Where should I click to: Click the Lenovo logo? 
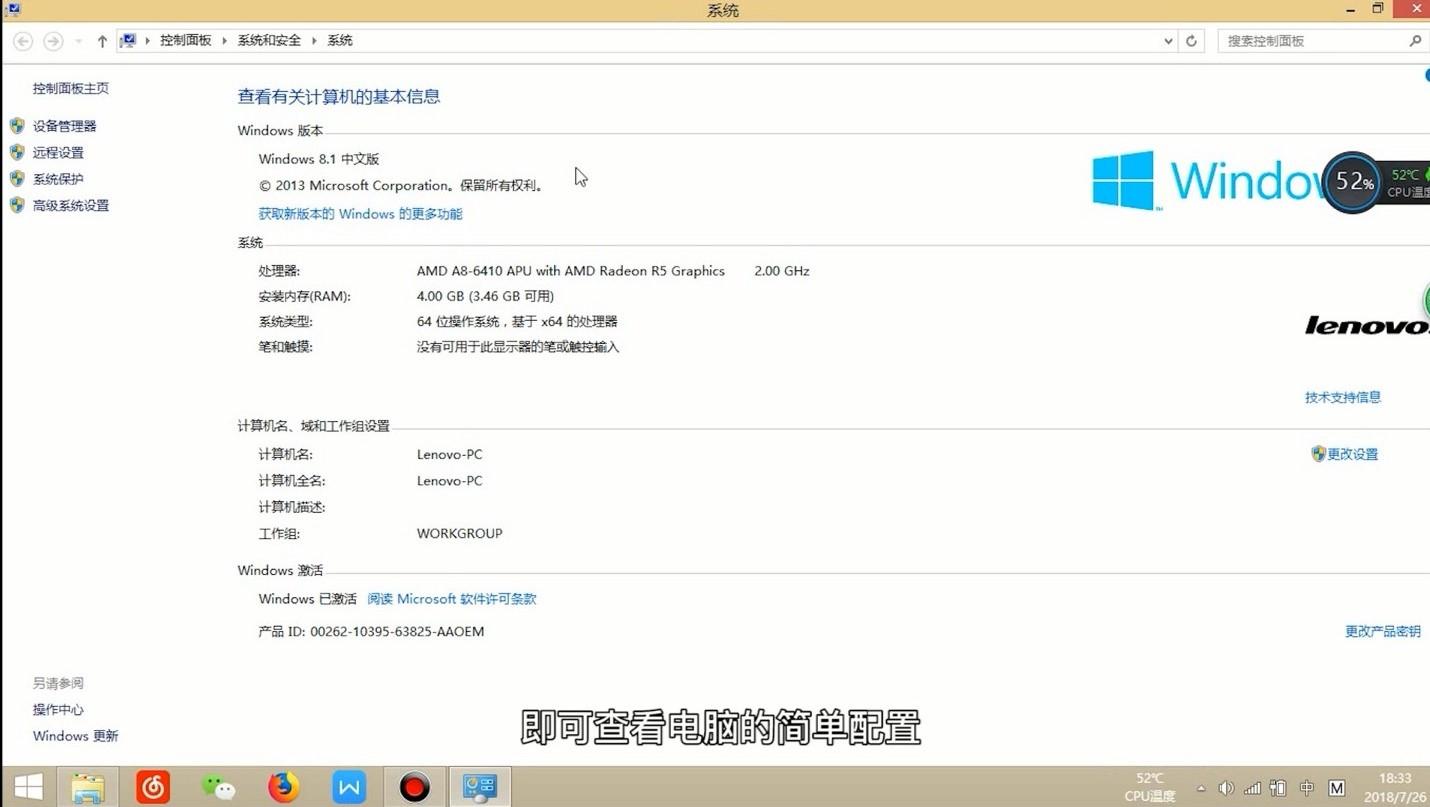click(1367, 325)
